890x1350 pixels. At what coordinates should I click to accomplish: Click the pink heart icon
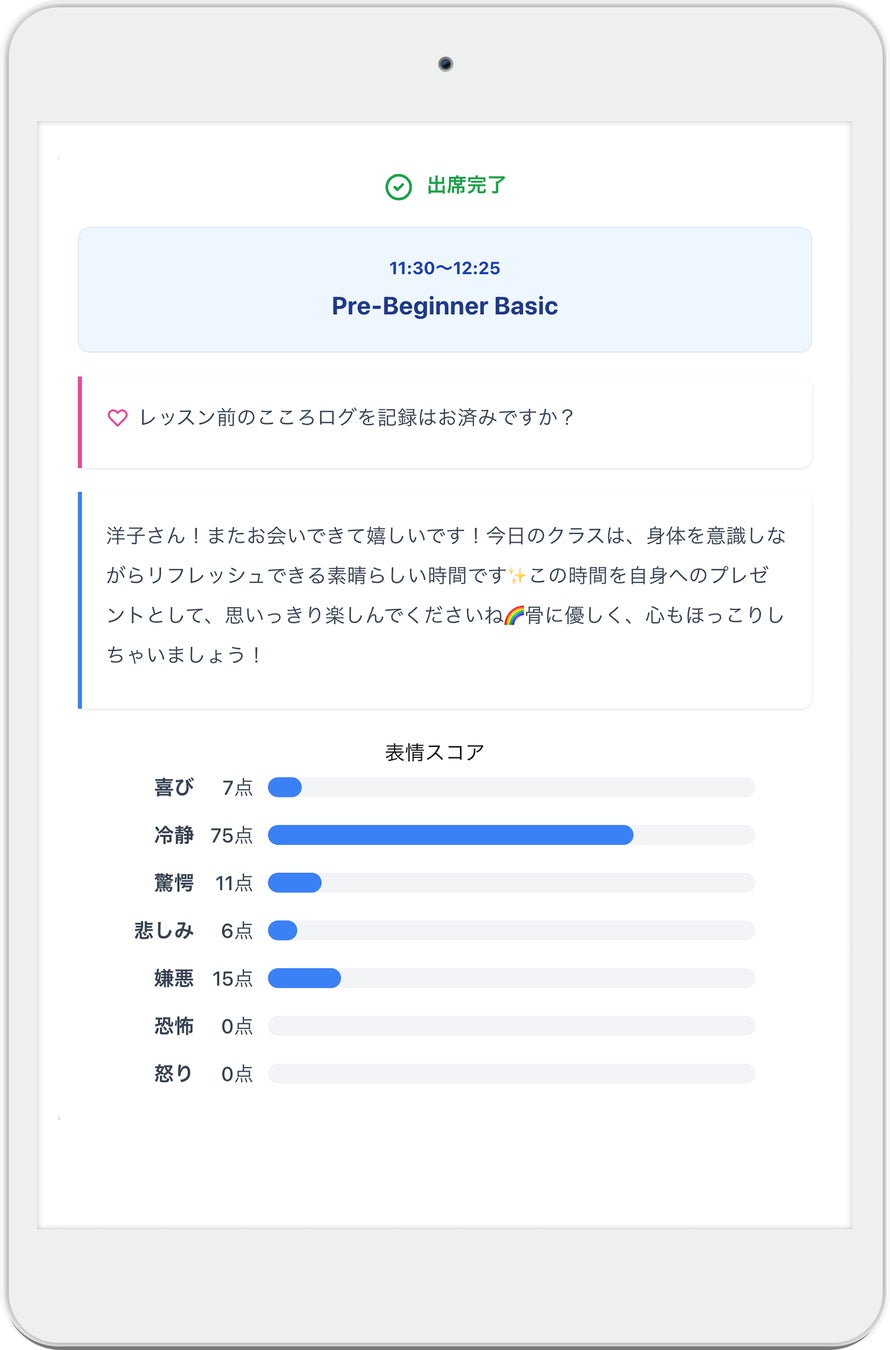pos(117,418)
